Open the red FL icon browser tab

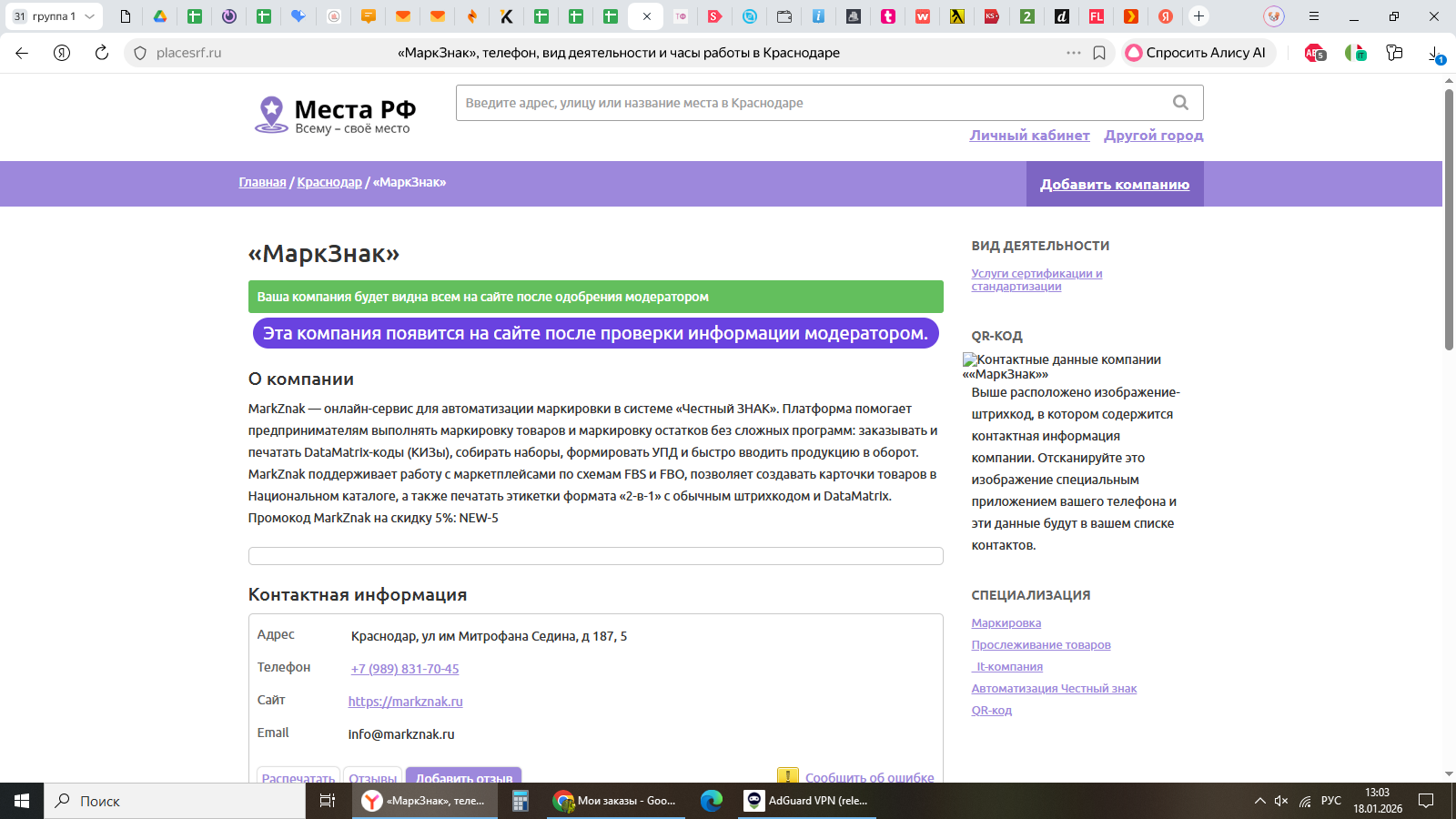(1097, 16)
